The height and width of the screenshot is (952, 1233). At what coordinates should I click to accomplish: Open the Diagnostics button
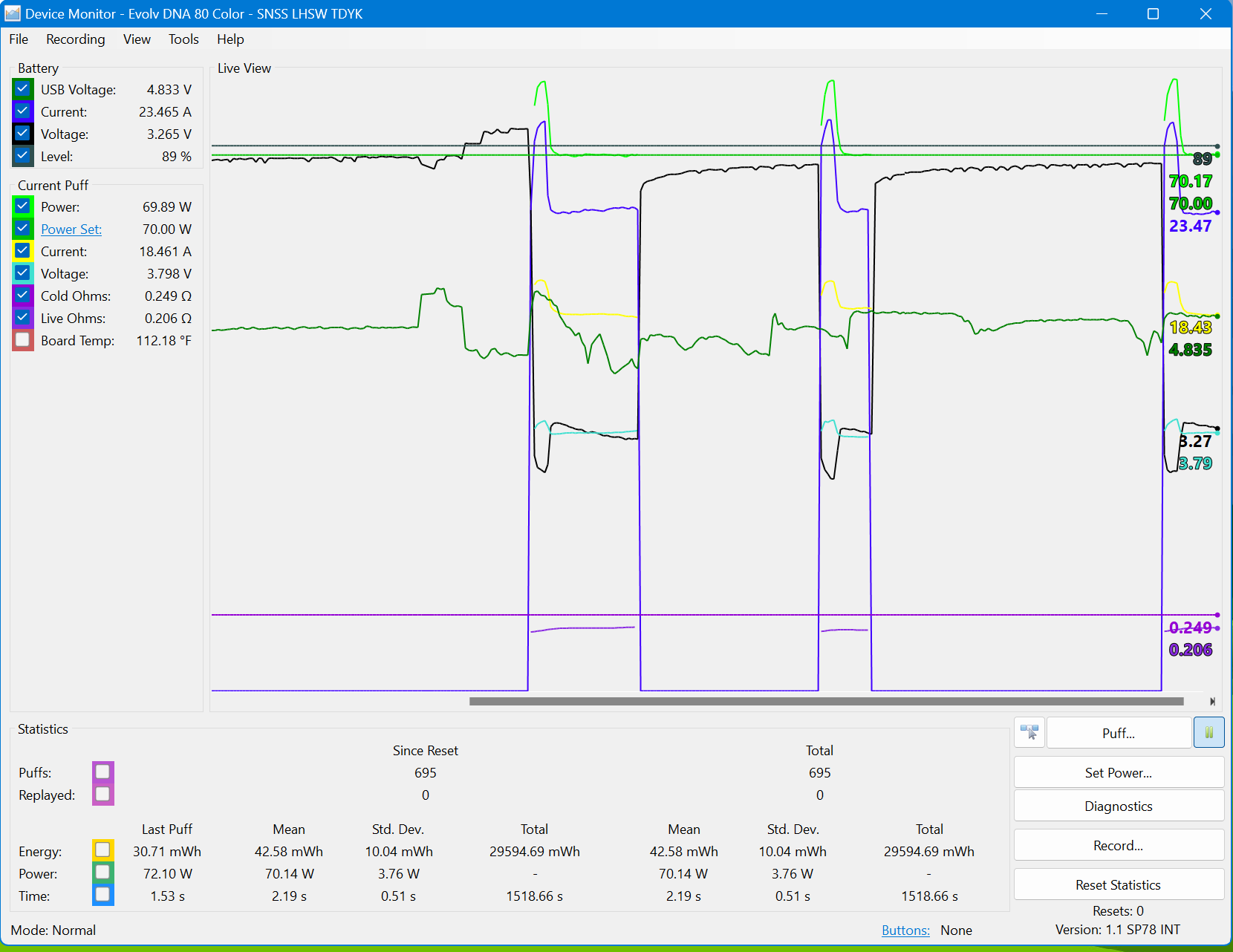[1118, 806]
